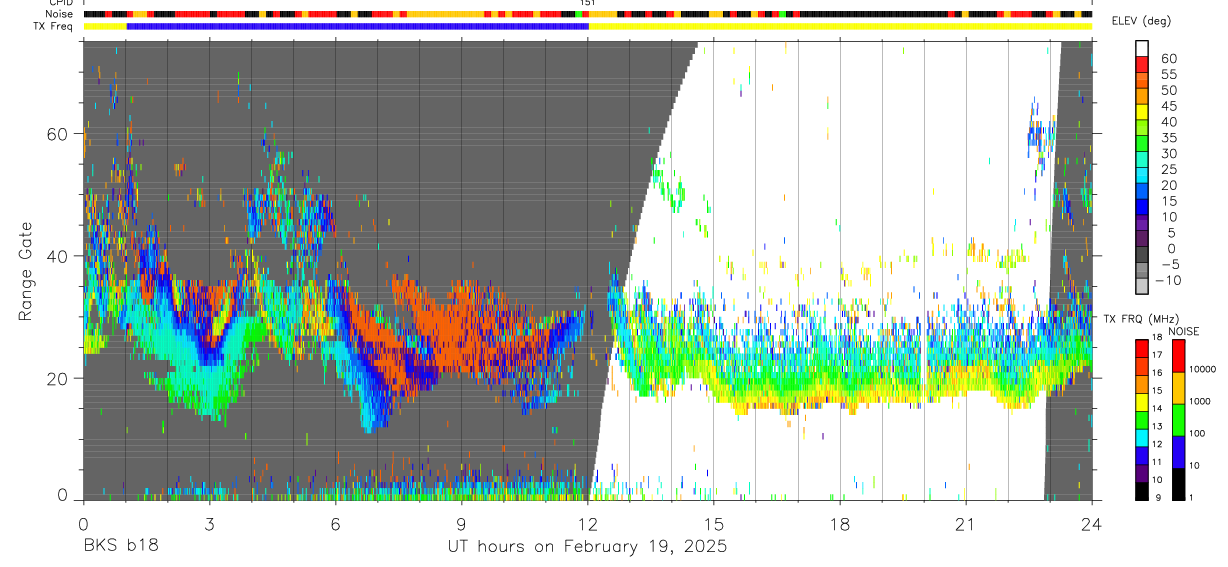Viewport: 1228px width, 567px height.
Task: Click TX FRQ bar segment between 9 and 10
Action: click(1142, 491)
